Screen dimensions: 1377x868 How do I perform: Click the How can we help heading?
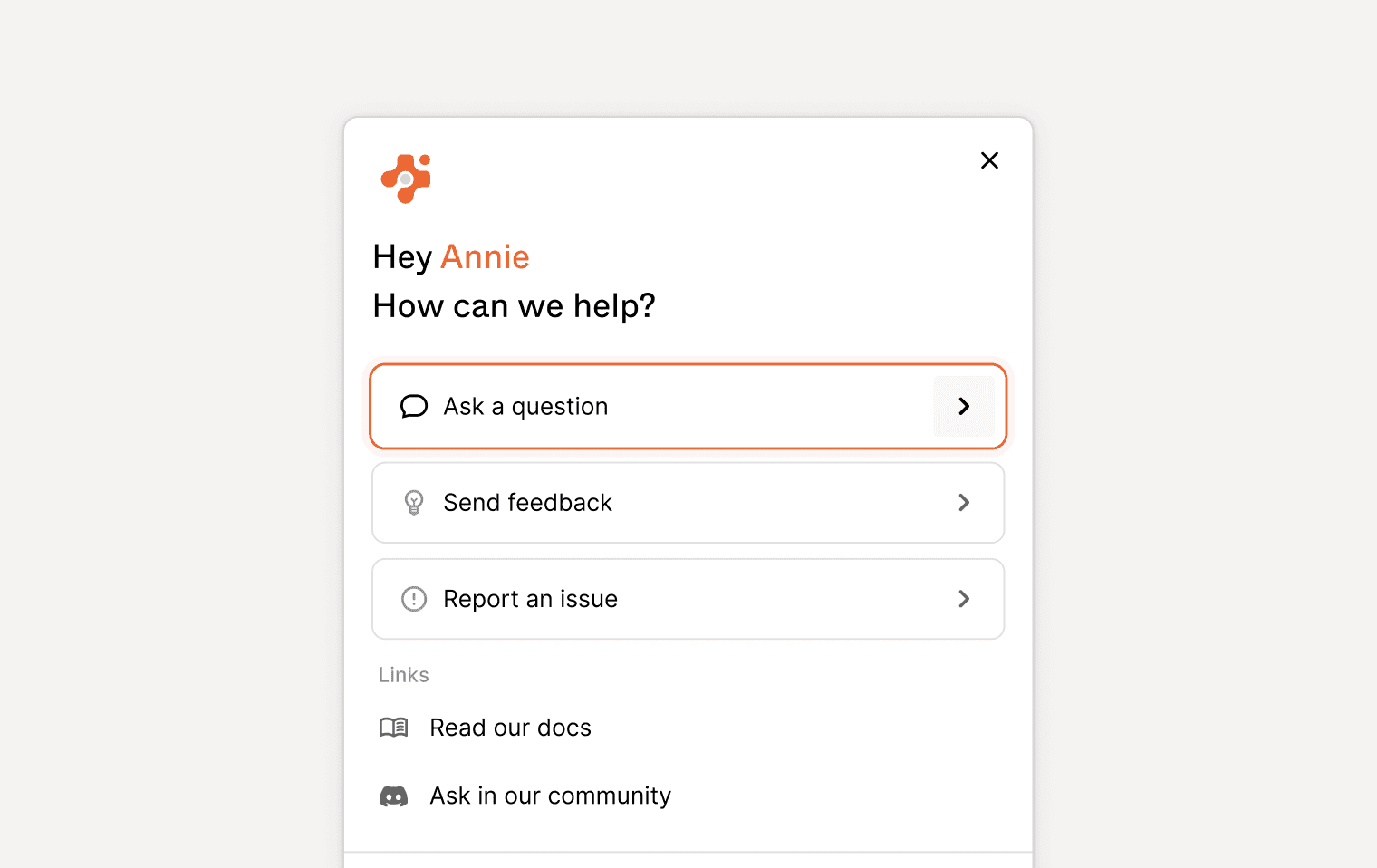tap(513, 305)
